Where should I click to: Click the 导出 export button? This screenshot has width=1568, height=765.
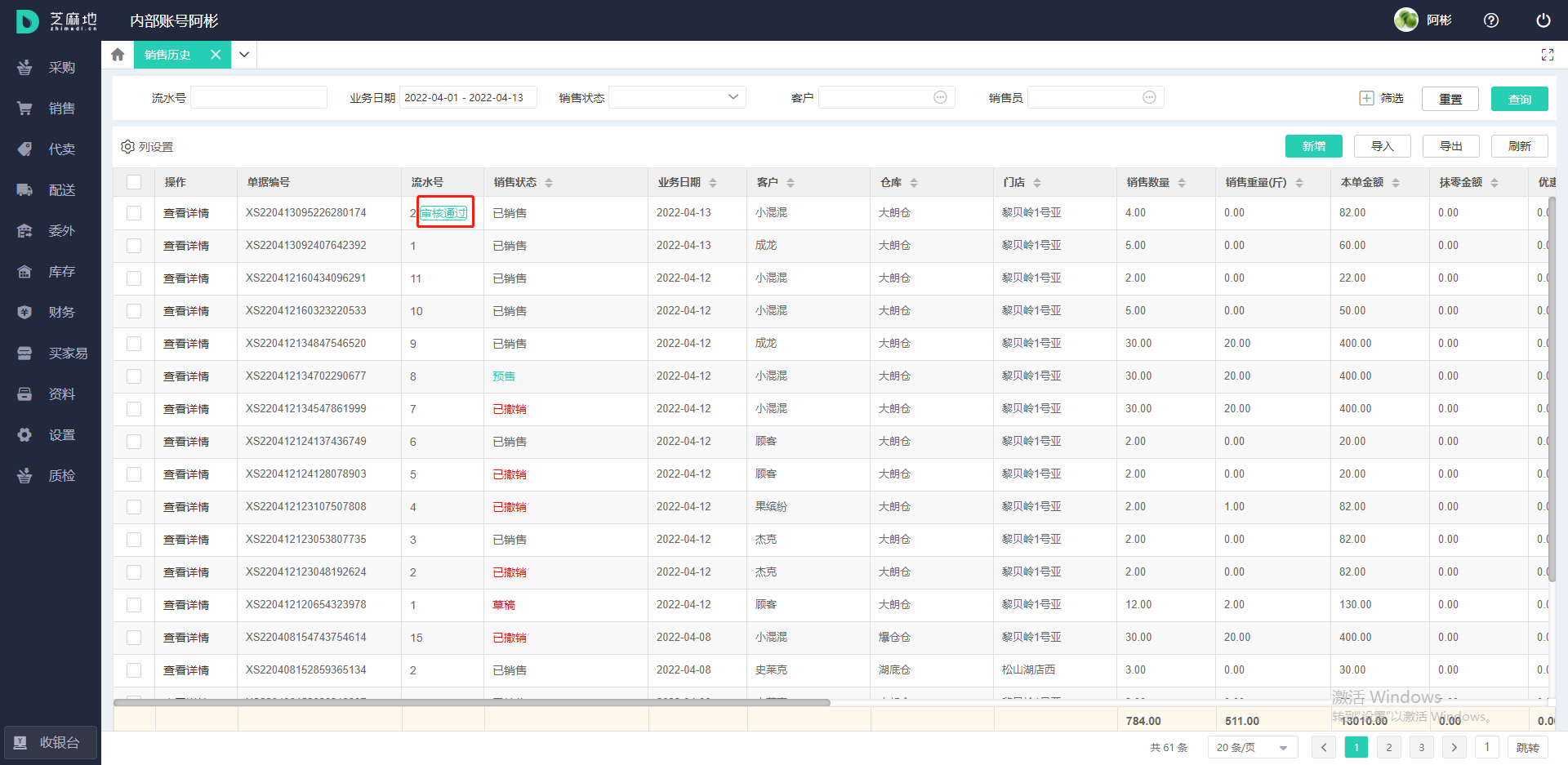pos(1450,146)
